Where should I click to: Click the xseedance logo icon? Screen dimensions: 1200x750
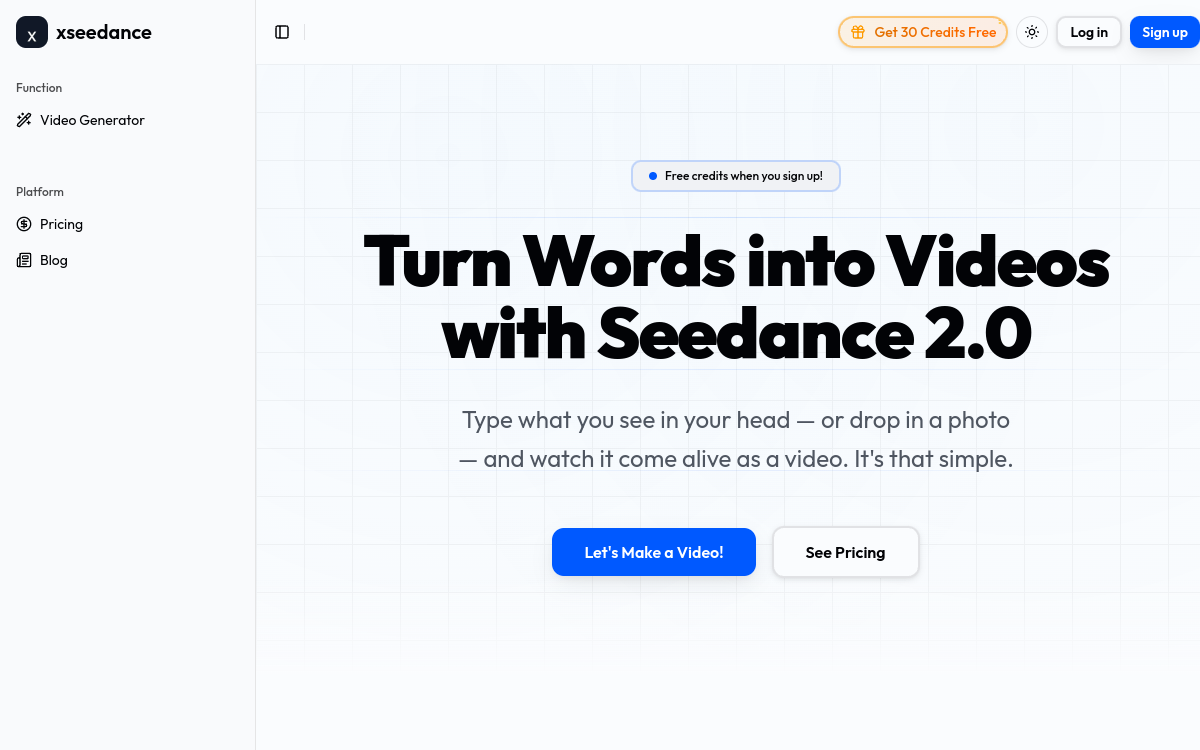32,32
